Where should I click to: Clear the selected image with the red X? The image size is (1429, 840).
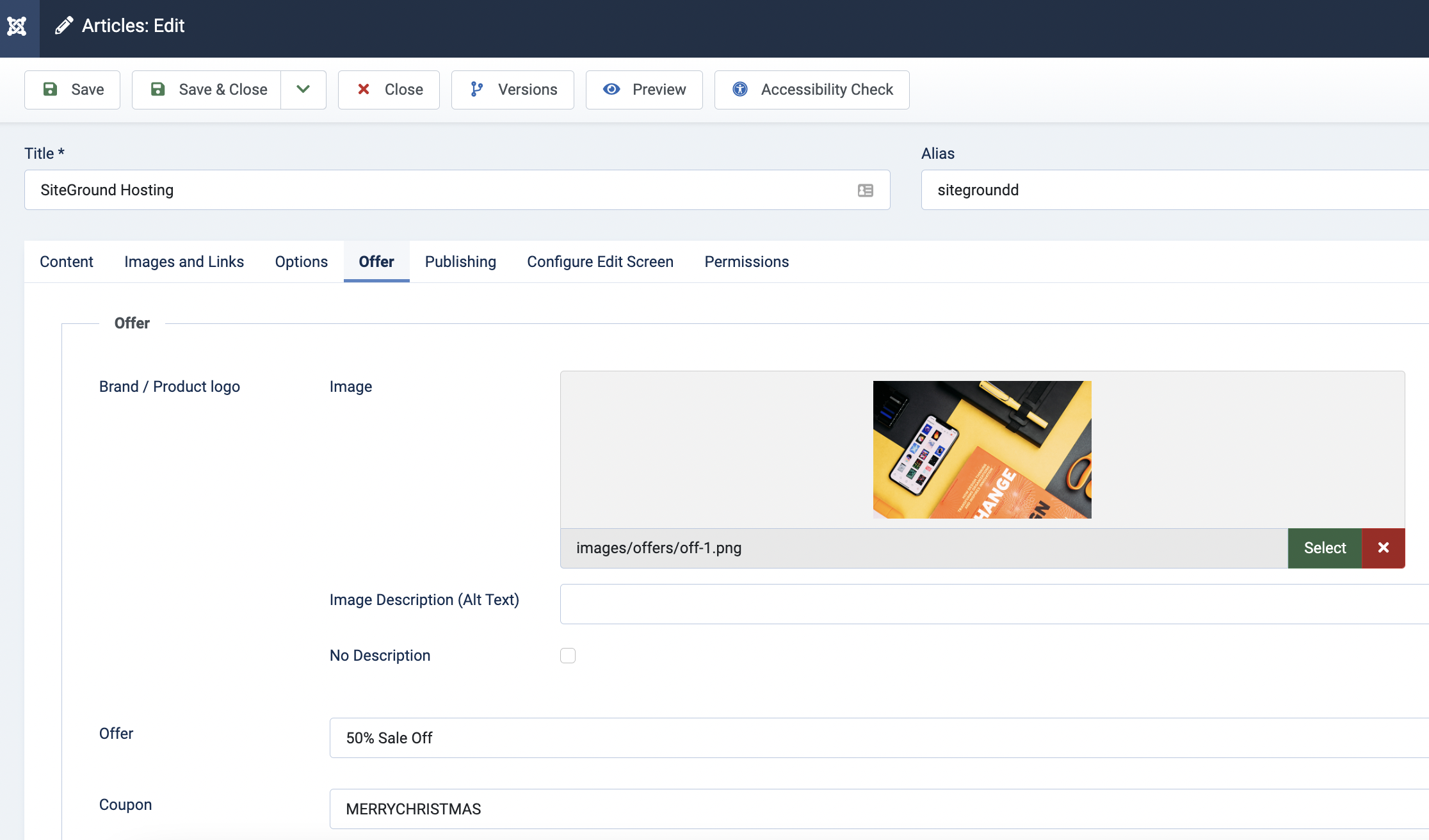pos(1383,548)
